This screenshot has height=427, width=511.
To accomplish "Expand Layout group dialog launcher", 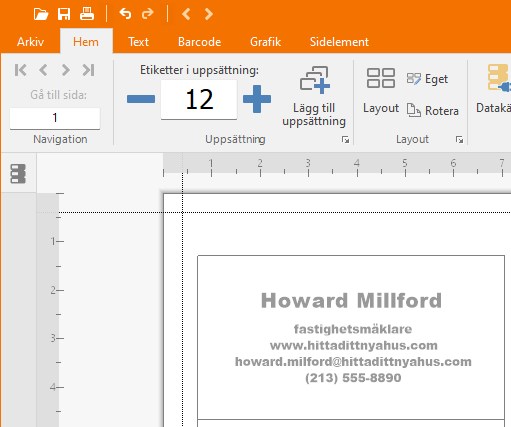I will (459, 140).
